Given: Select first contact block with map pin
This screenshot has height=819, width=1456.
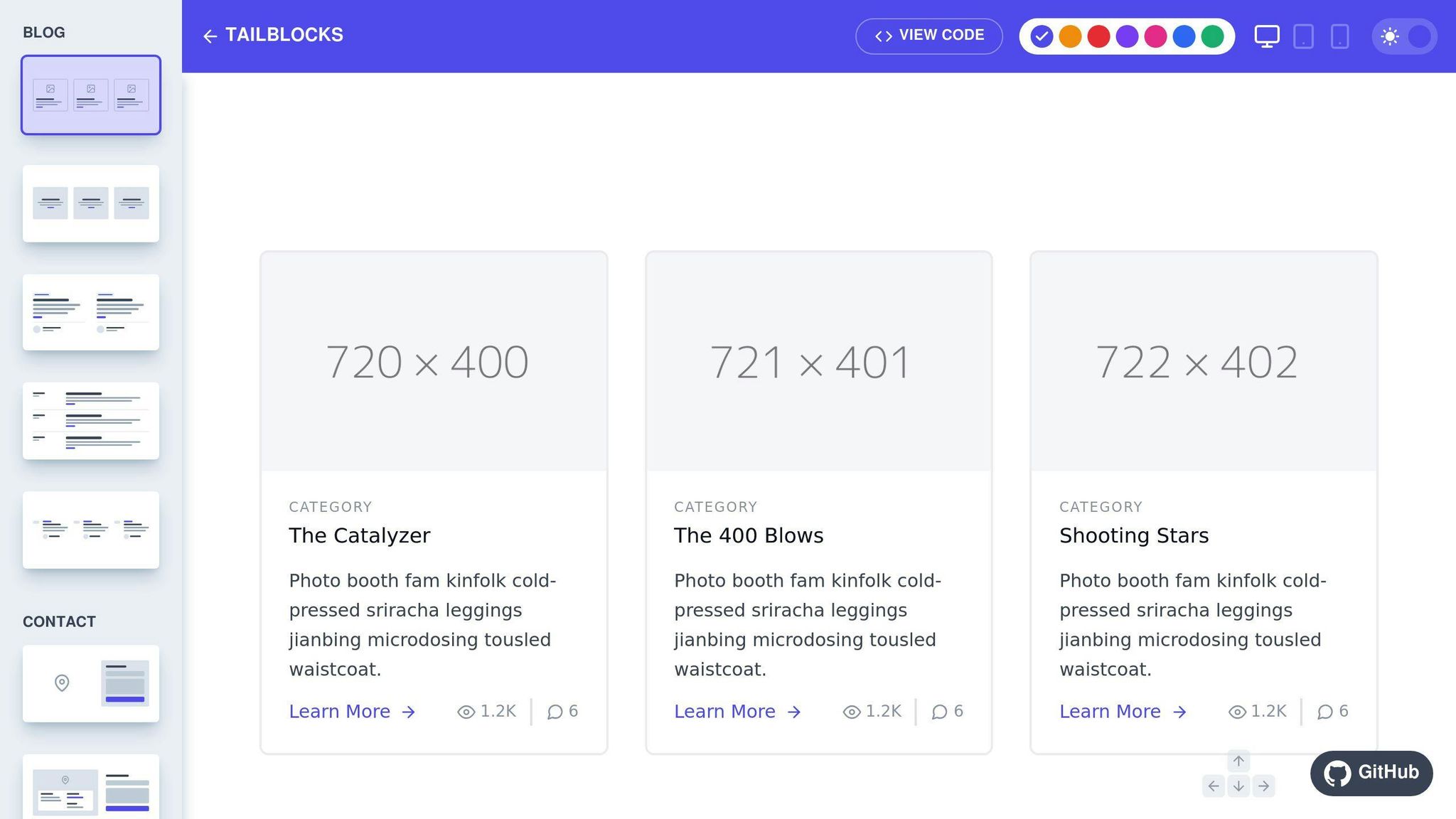Looking at the screenshot, I should point(91,683).
